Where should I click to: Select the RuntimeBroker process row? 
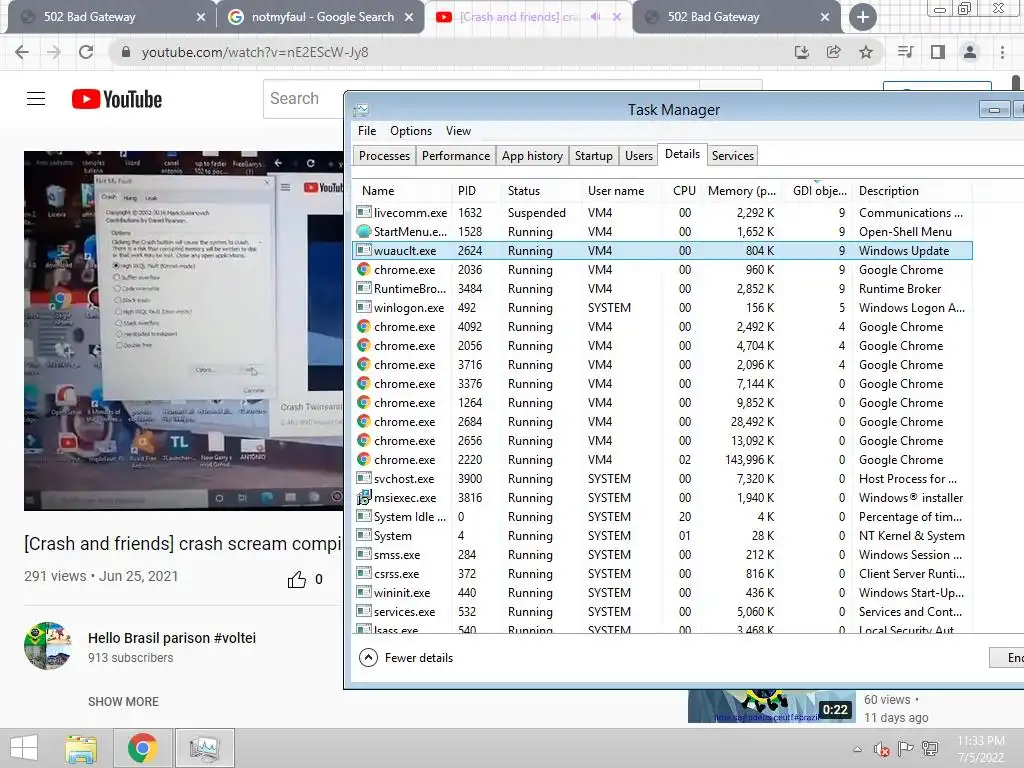pyautogui.click(x=662, y=289)
